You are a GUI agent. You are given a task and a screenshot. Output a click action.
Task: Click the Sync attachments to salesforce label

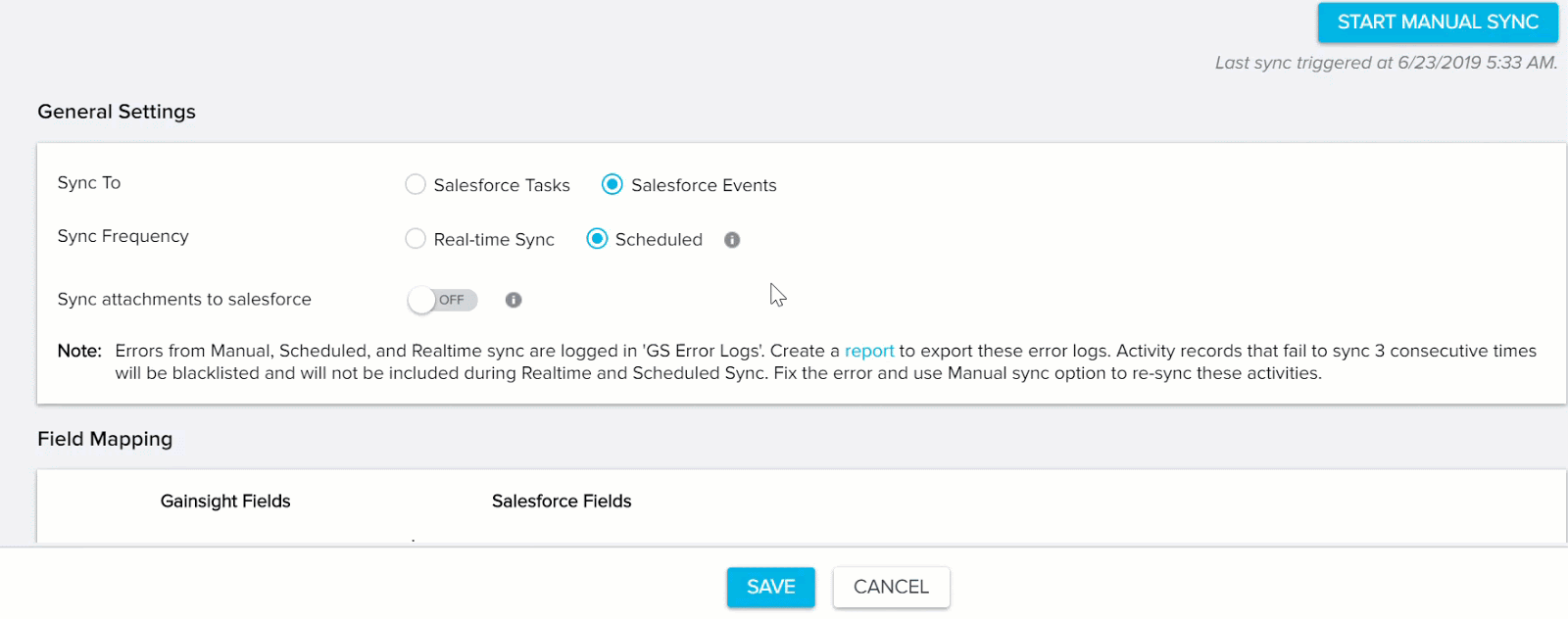click(184, 300)
